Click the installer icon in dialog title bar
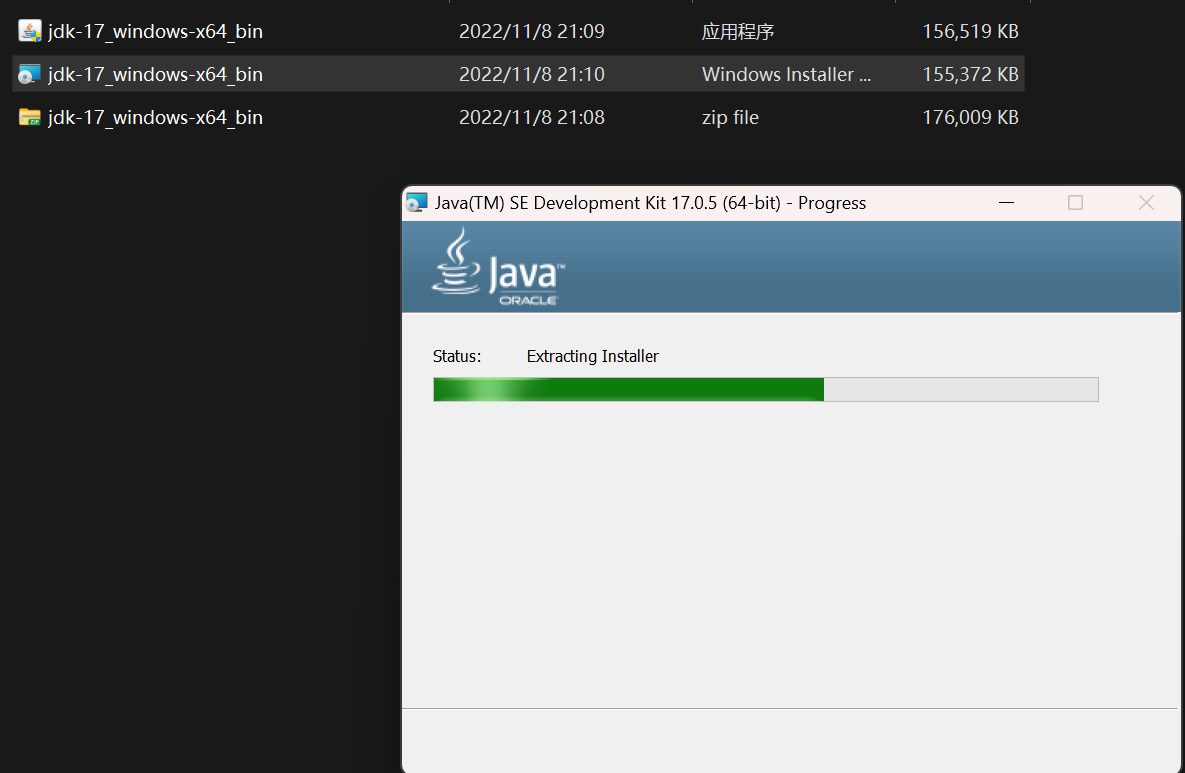The width and height of the screenshot is (1185, 773). [x=417, y=203]
